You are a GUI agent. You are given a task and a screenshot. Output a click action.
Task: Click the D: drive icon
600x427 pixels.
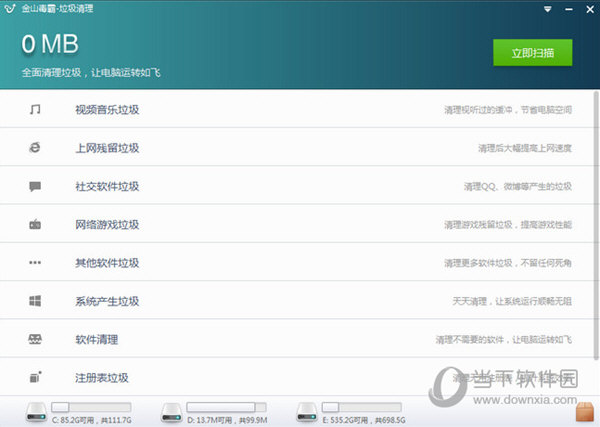(x=171, y=411)
